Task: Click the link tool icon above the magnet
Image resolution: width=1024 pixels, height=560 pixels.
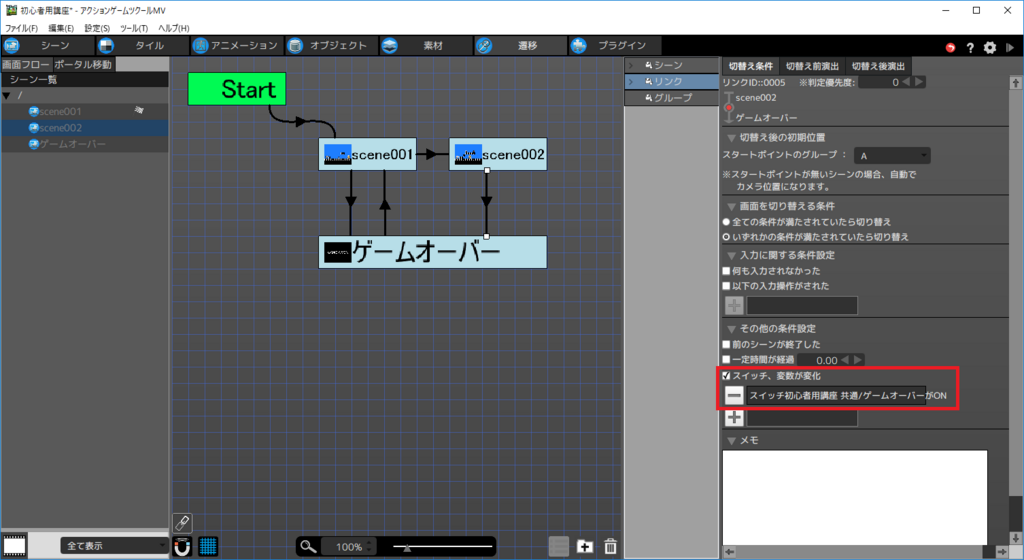Action: [182, 522]
